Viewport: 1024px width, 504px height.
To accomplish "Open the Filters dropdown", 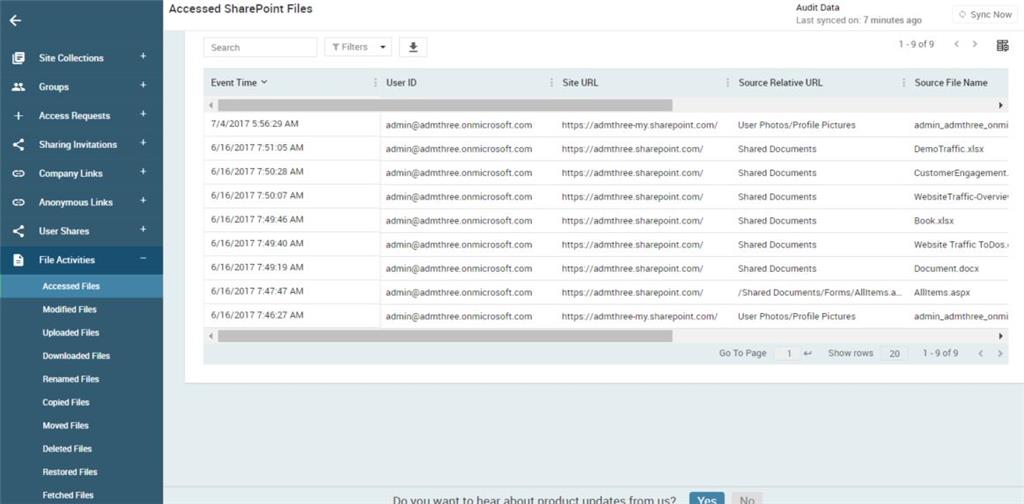I will point(358,47).
